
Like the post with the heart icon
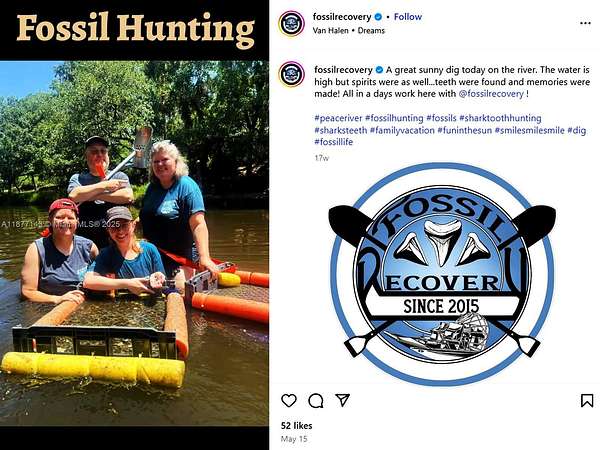tap(289, 401)
